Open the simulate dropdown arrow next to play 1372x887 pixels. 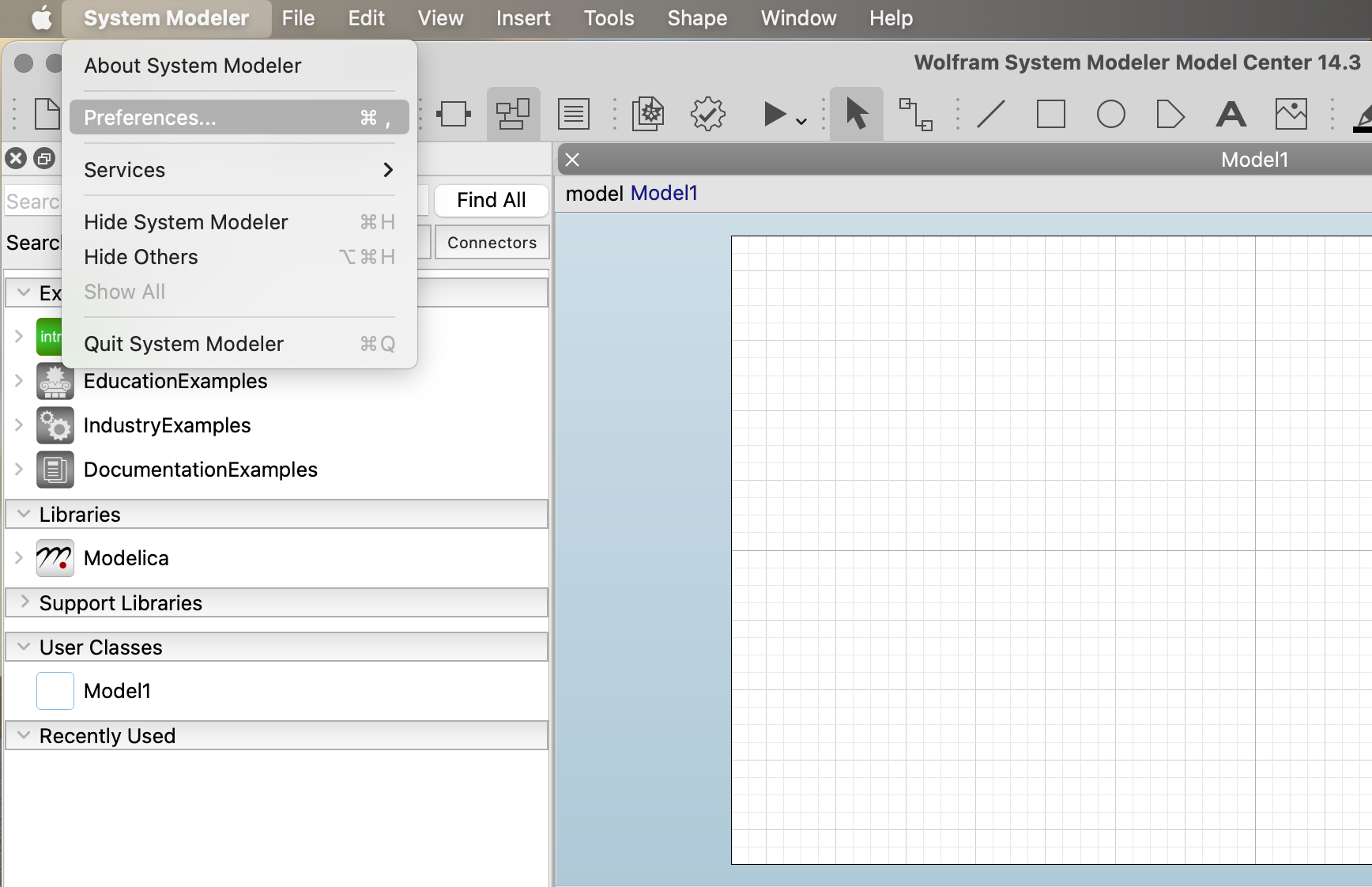[x=801, y=121]
